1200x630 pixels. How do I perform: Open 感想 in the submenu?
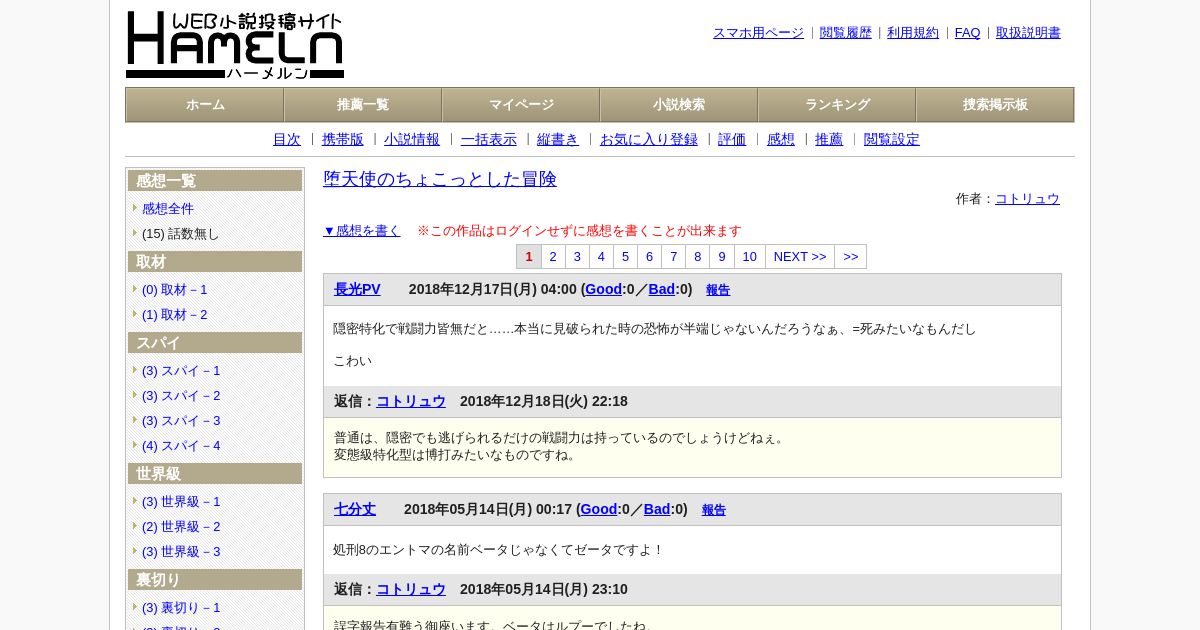781,140
